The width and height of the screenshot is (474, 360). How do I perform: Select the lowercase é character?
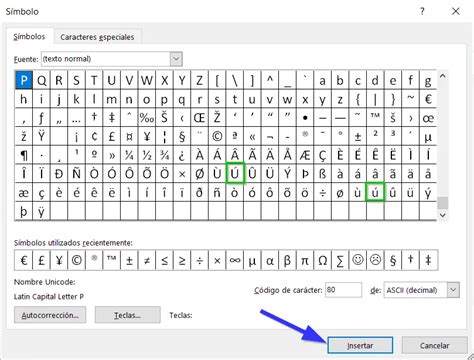(x=76, y=192)
